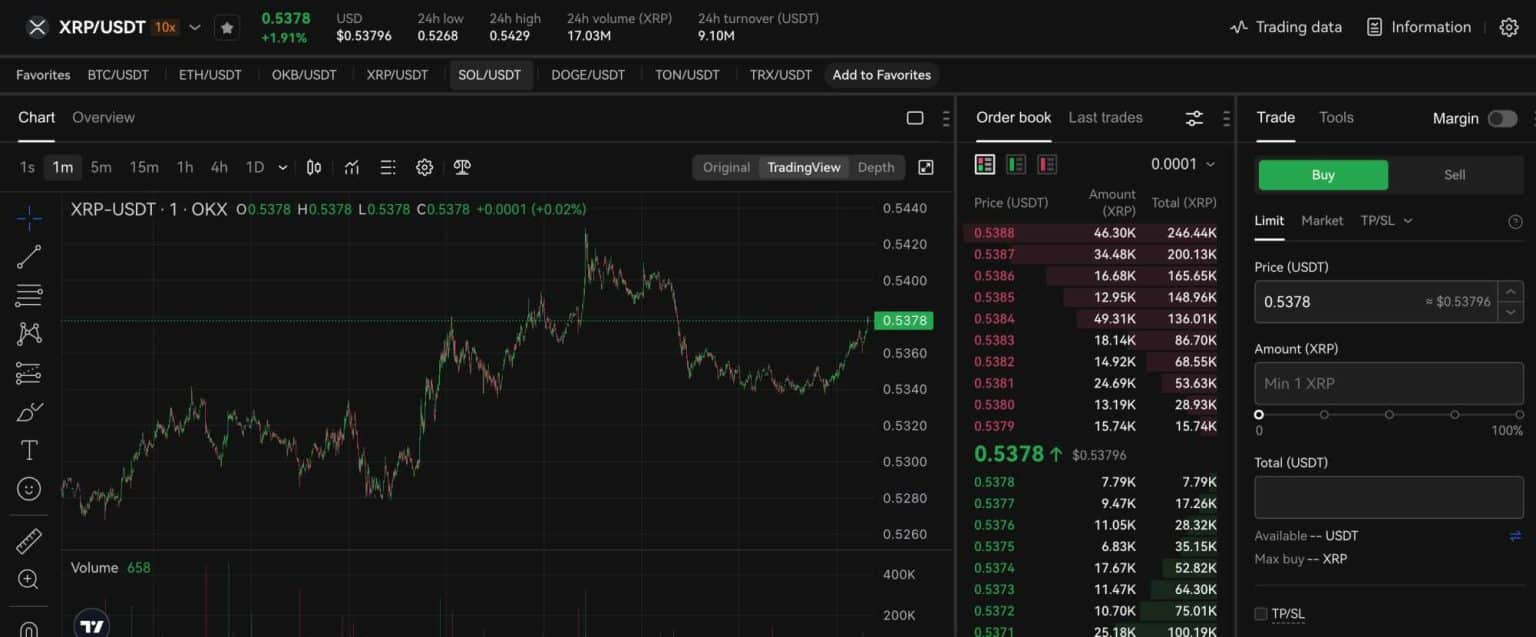Click the green Buy button
The width and height of the screenshot is (1536, 637).
[1323, 175]
